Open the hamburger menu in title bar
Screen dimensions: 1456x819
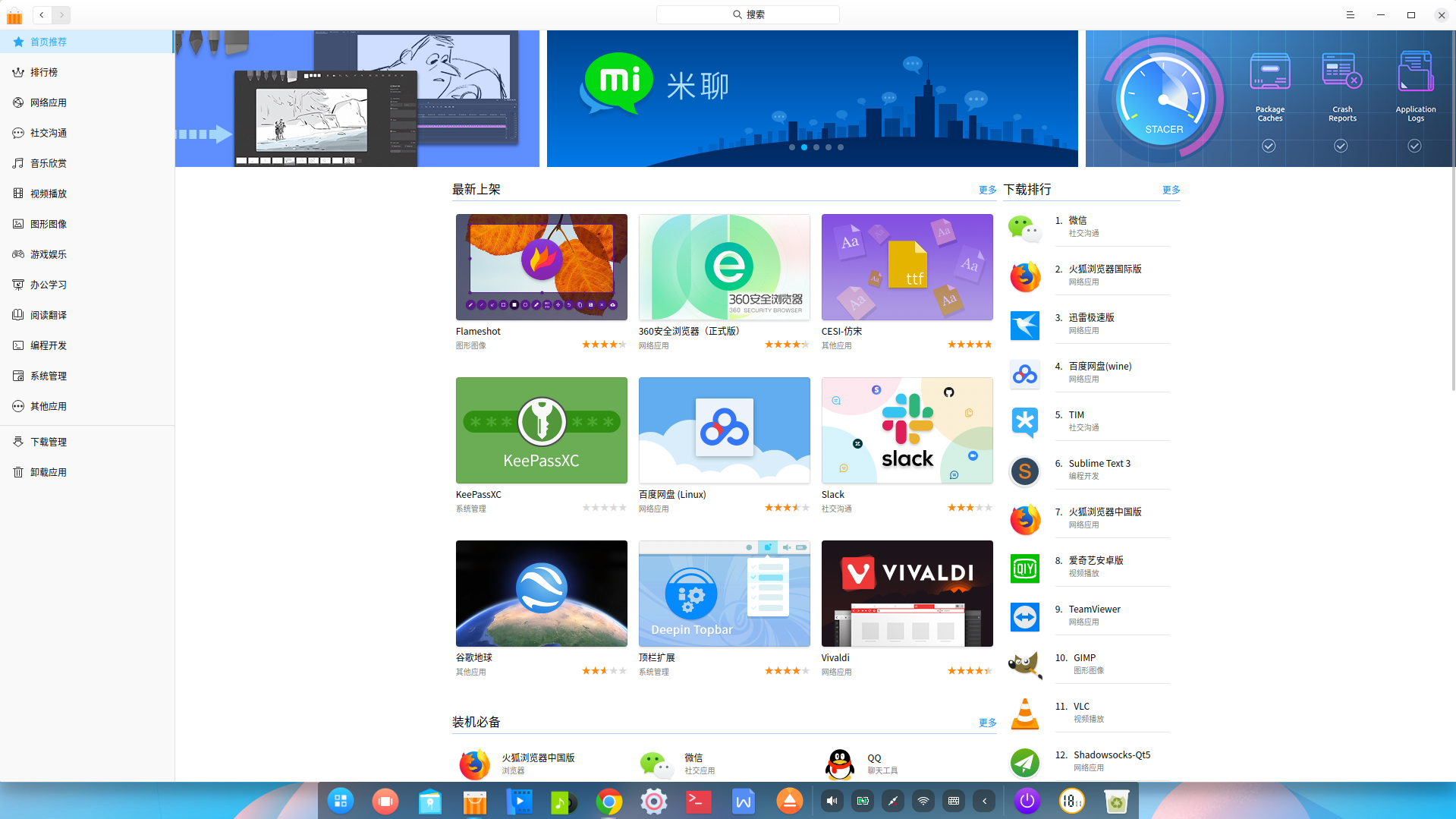[1350, 14]
